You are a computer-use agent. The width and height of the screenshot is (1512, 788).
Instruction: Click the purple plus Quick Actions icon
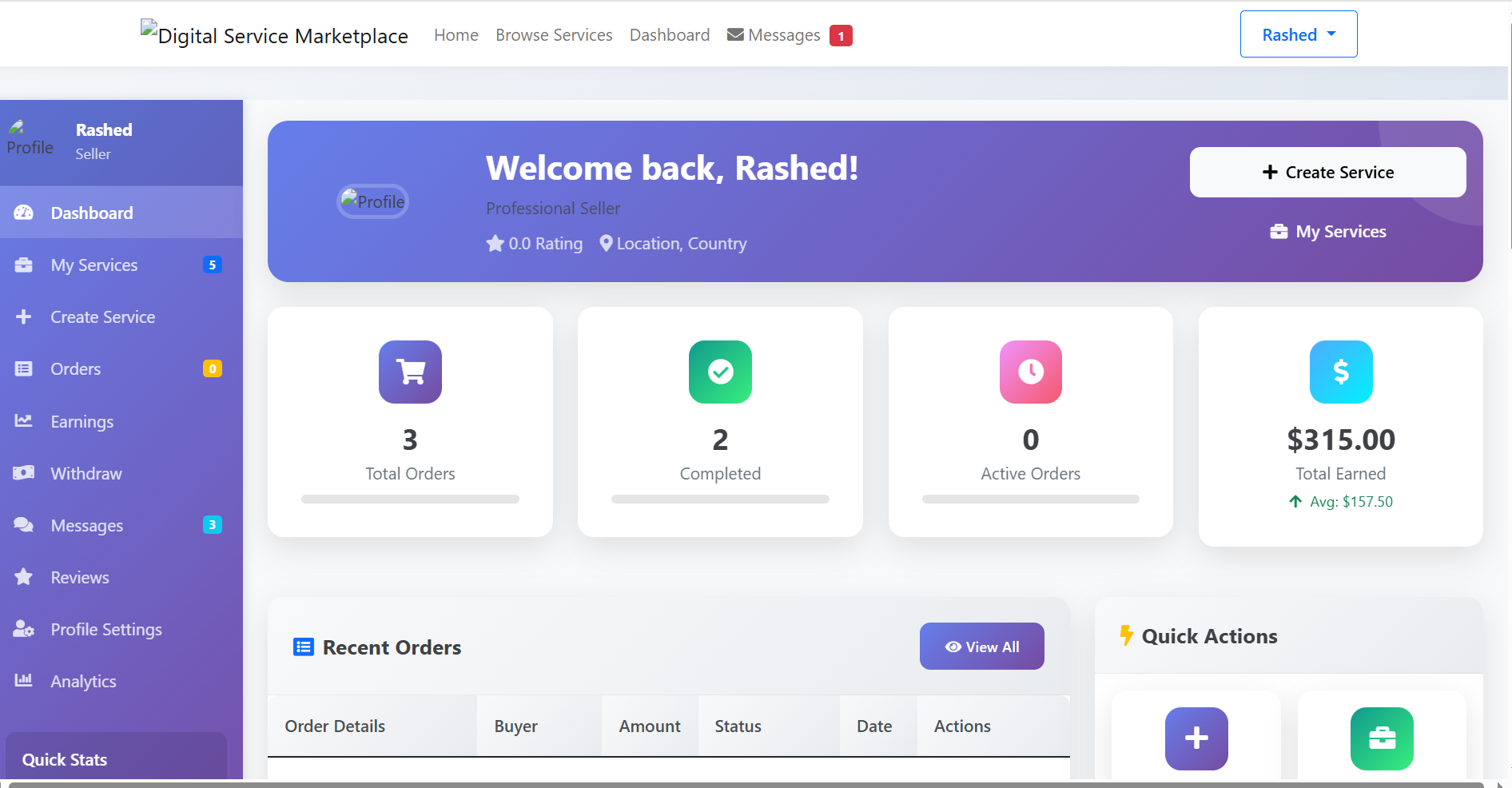(1196, 738)
